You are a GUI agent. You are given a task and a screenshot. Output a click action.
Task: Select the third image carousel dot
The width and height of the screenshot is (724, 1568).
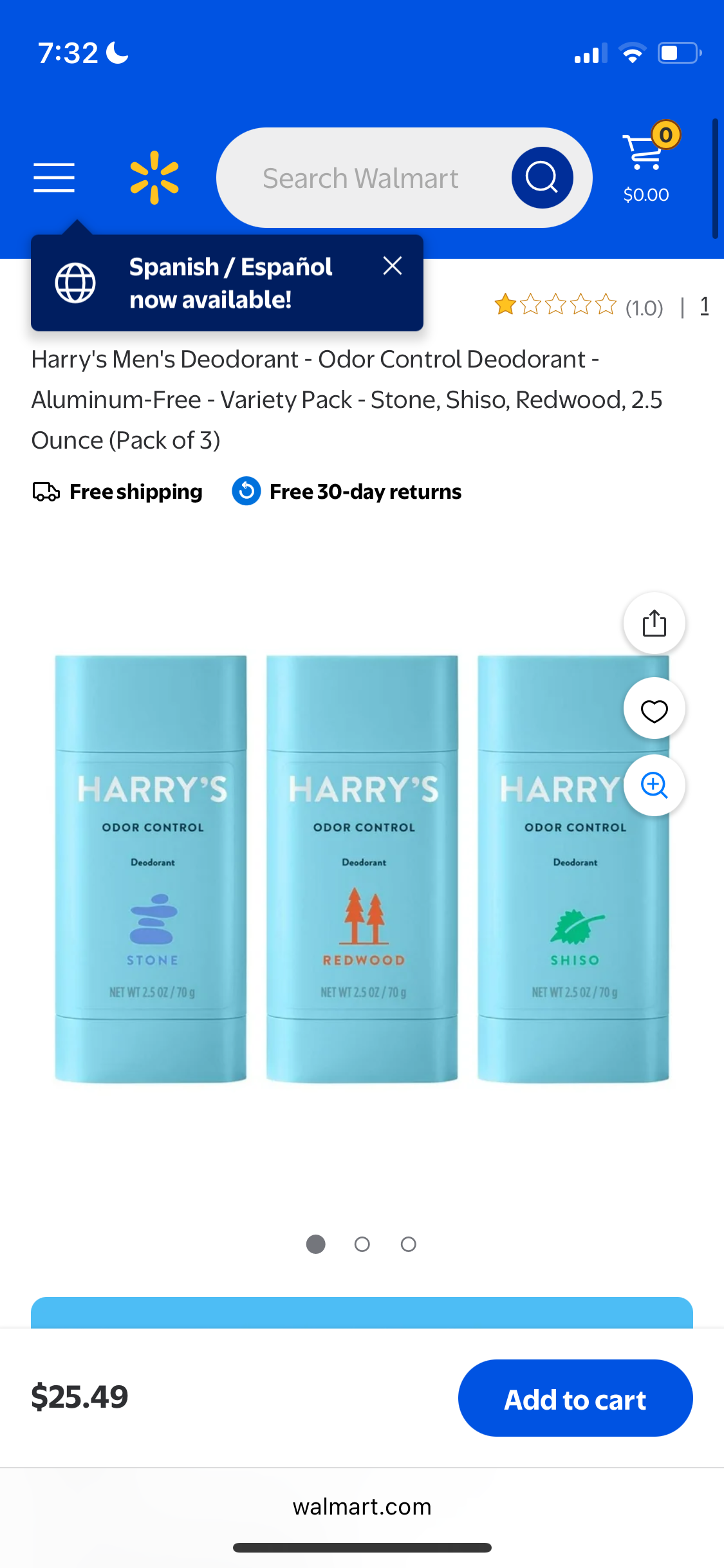(408, 1244)
